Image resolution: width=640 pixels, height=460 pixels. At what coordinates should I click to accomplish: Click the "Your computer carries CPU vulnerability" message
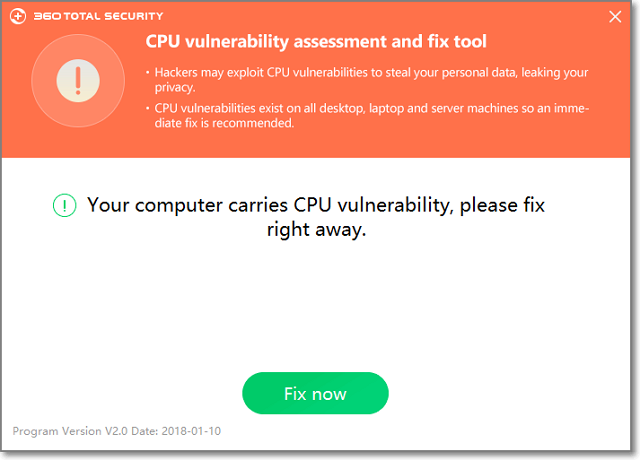tap(316, 205)
